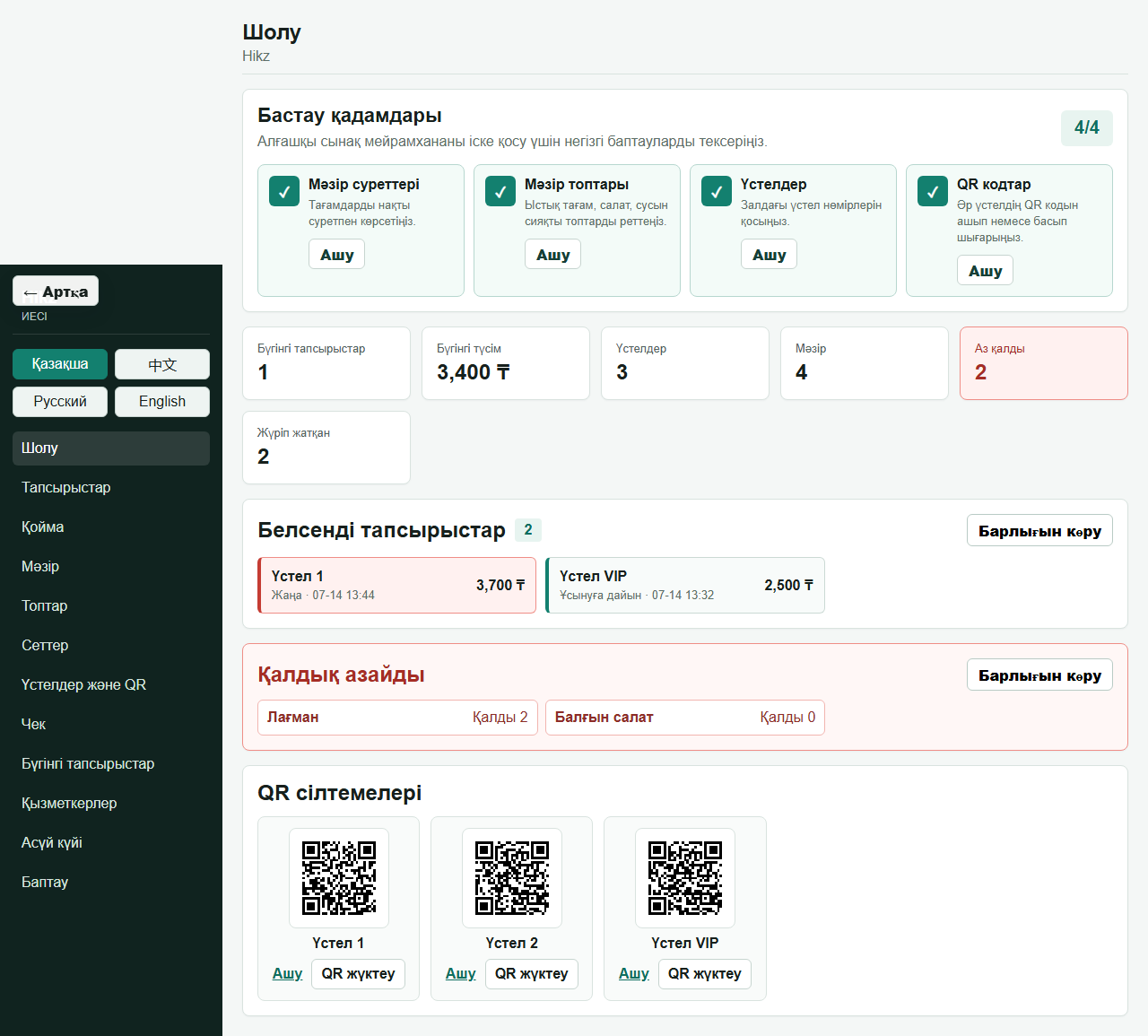The image size is (1148, 1036).
Task: Open Мәзір топтары step with Ашу button
Action: (553, 255)
